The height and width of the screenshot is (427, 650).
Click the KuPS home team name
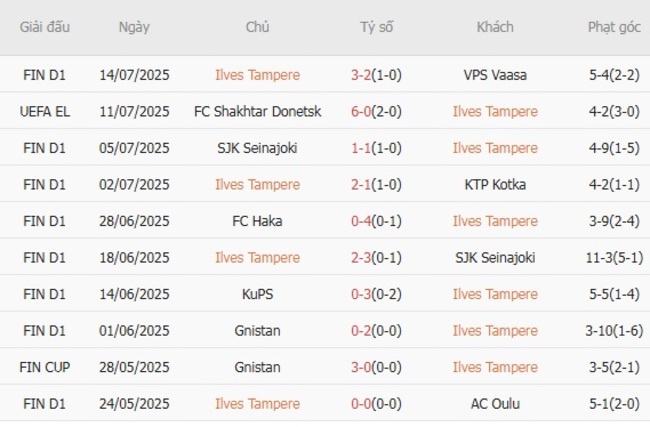[257, 294]
